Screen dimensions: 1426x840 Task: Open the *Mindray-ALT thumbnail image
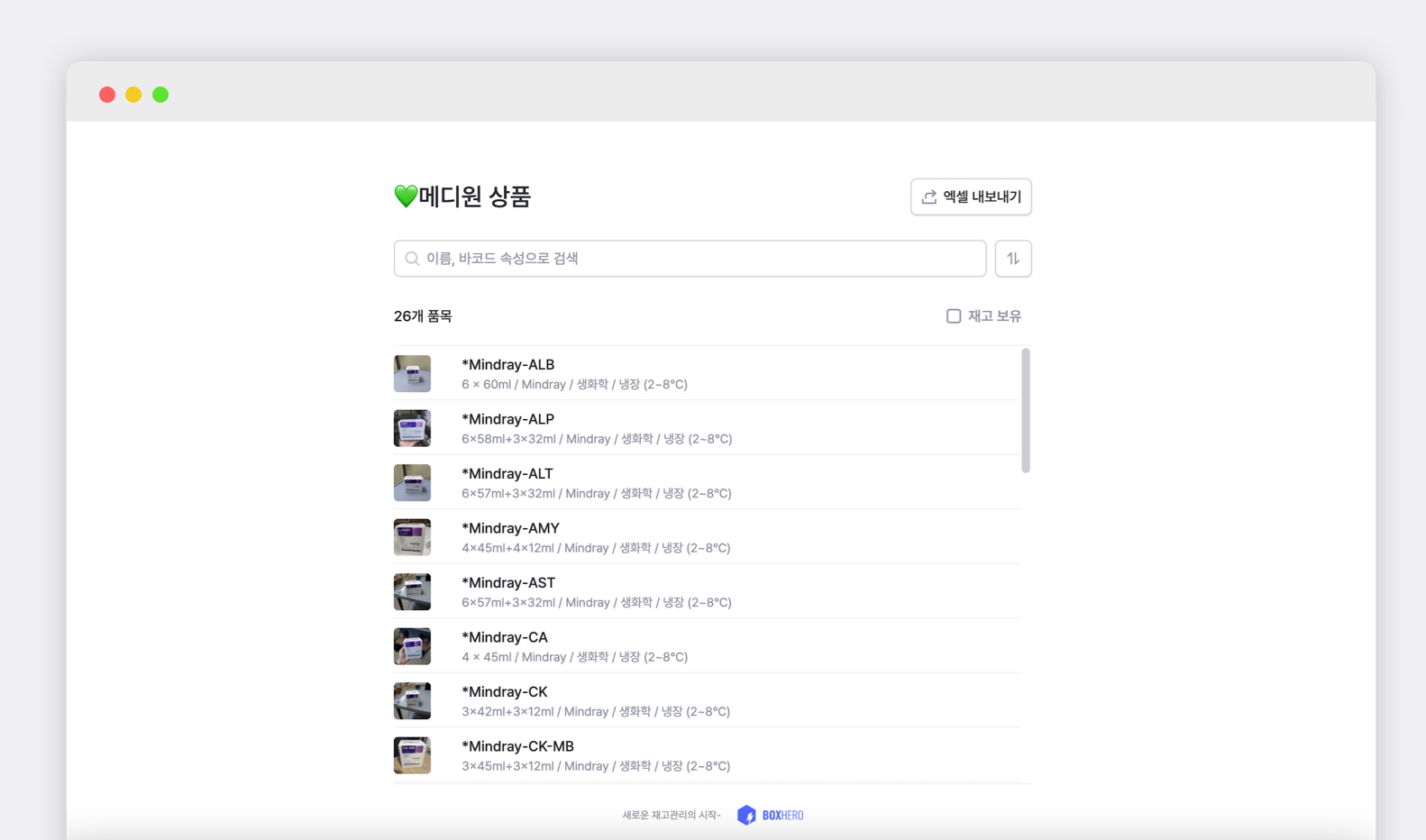click(412, 483)
